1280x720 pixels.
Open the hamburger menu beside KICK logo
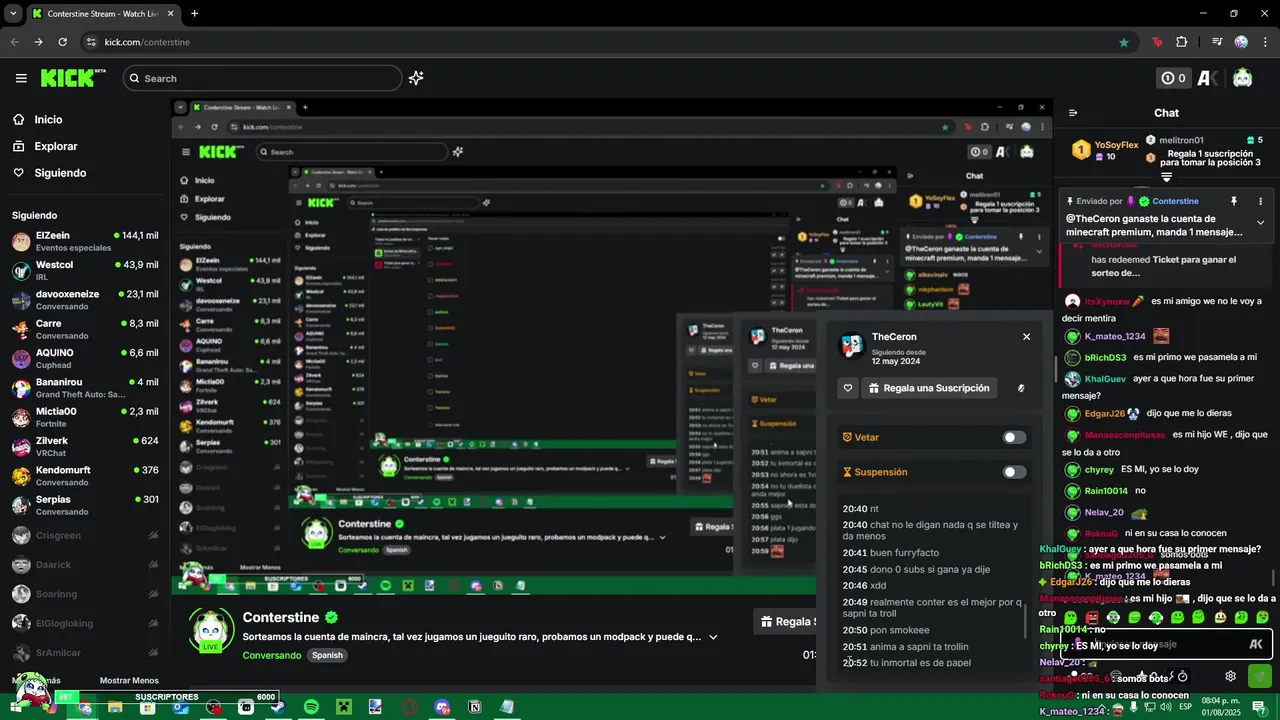(x=21, y=78)
